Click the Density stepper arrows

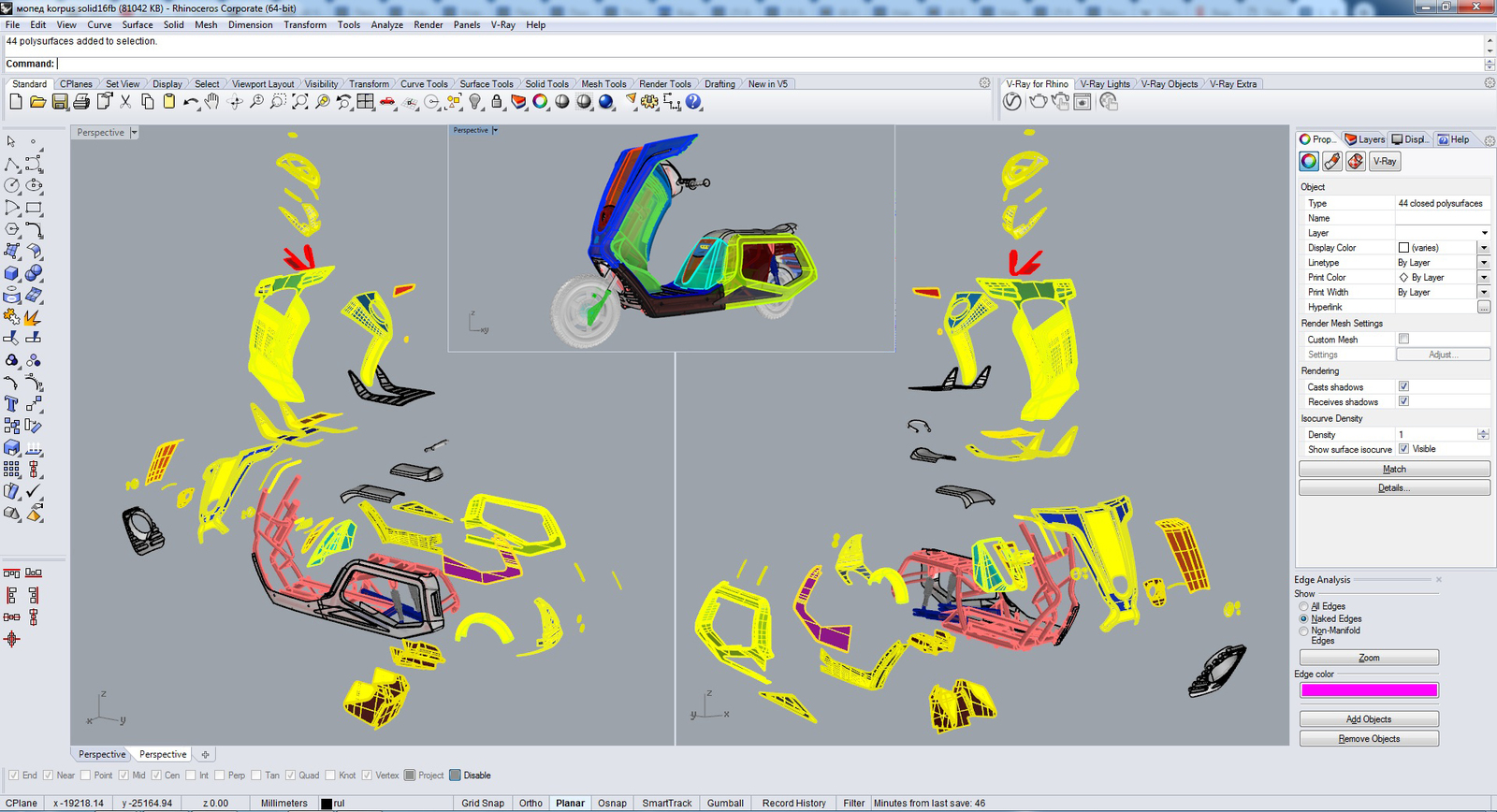click(1483, 434)
